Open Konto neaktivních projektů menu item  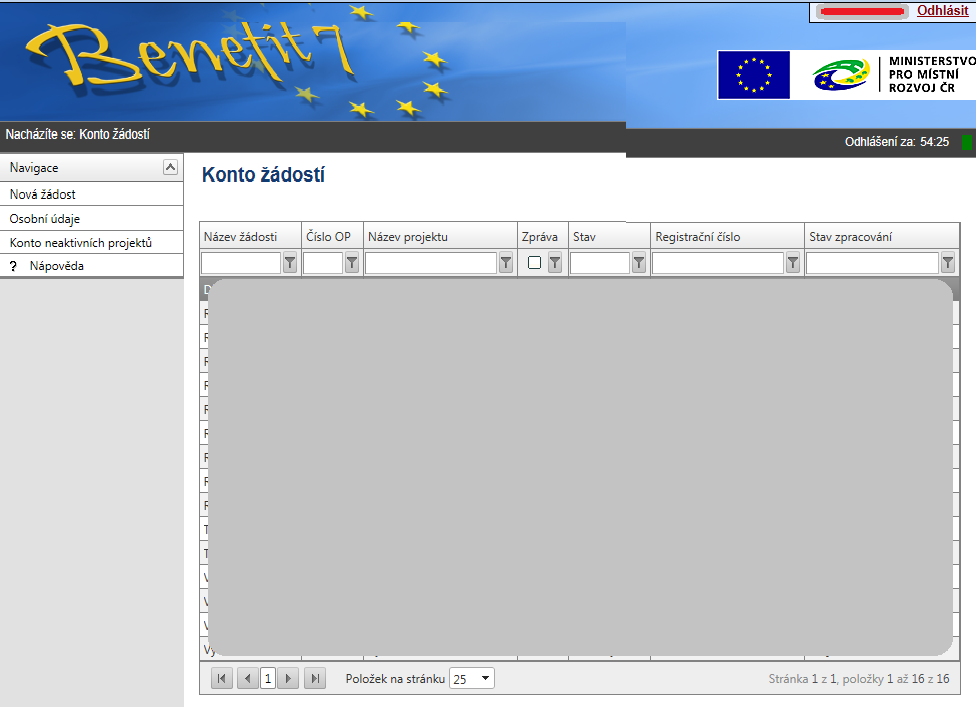tap(92, 243)
